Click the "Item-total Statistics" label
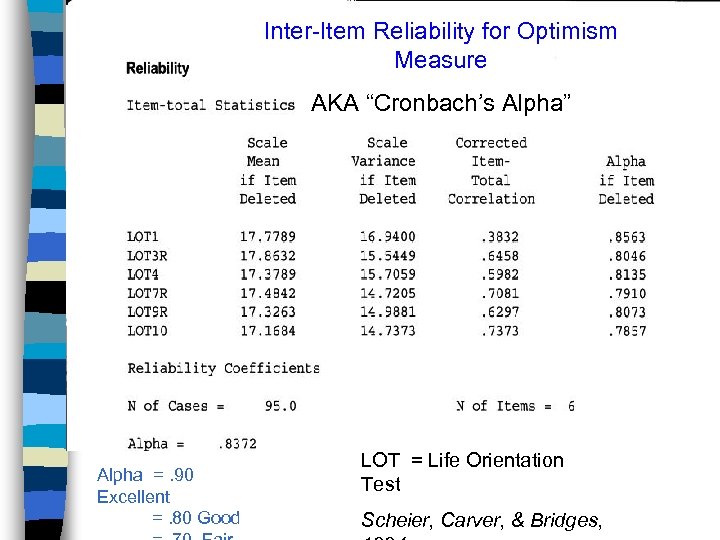The width and height of the screenshot is (720, 540). click(210, 104)
